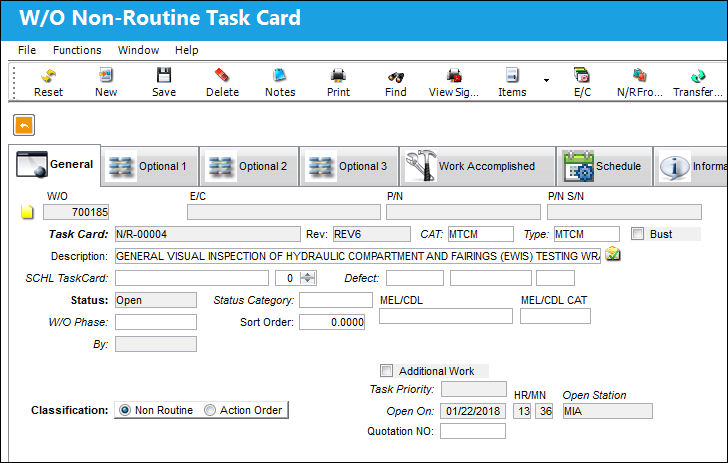Click the Status field showing Open
The image size is (728, 463).
coord(156,300)
